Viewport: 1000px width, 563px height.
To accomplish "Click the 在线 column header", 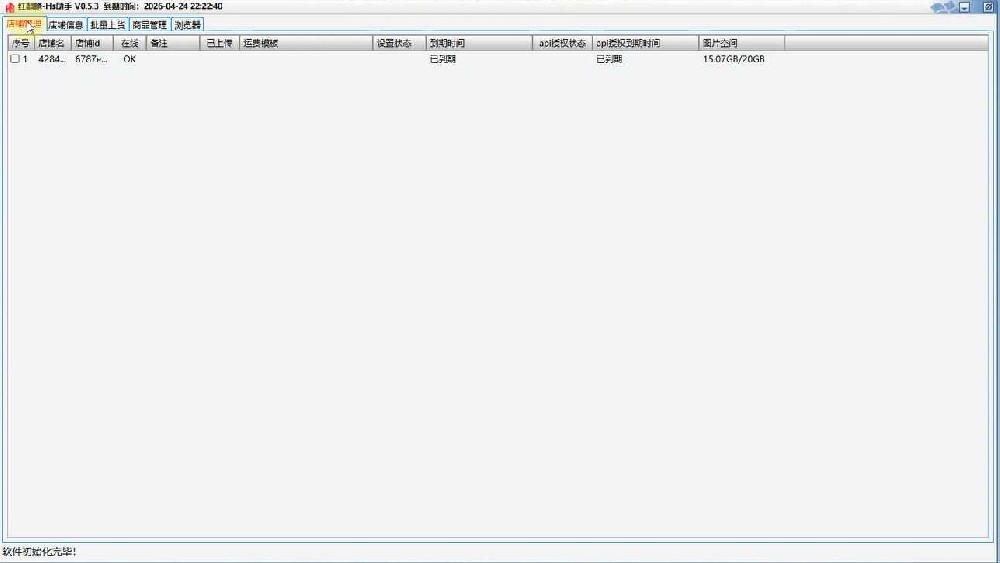I will coord(129,43).
